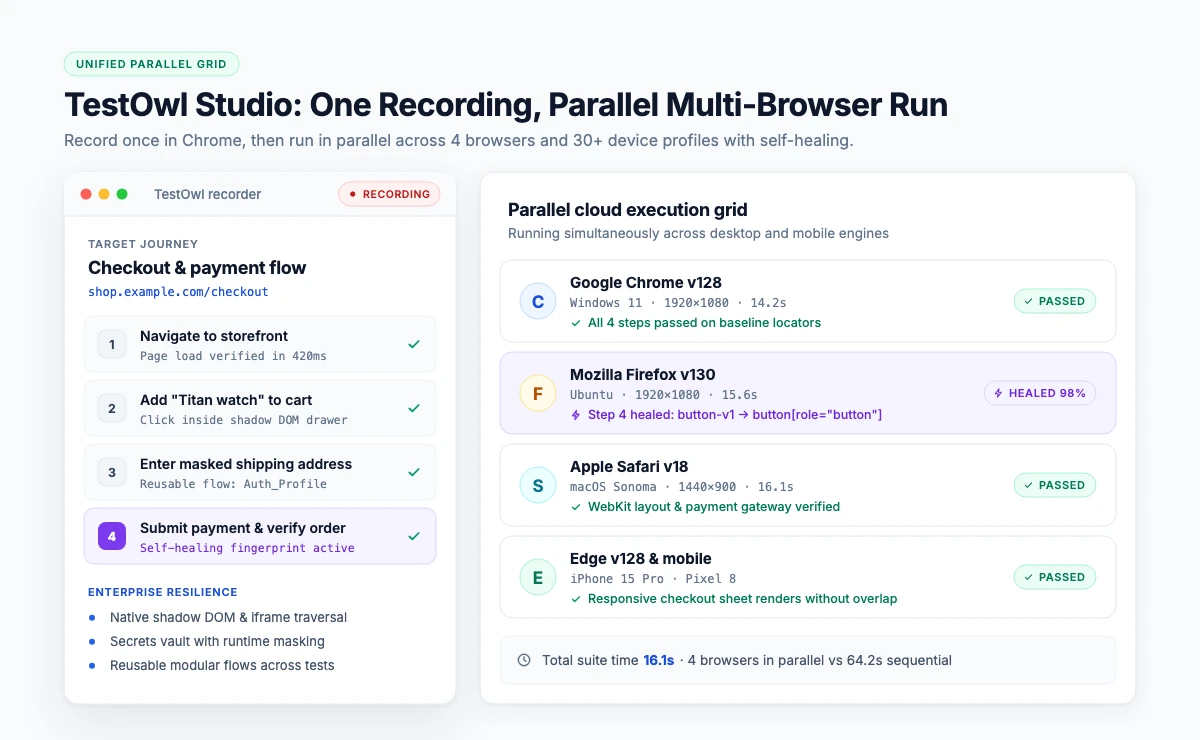Click 'Self-healing fingerprint active' text

(247, 548)
